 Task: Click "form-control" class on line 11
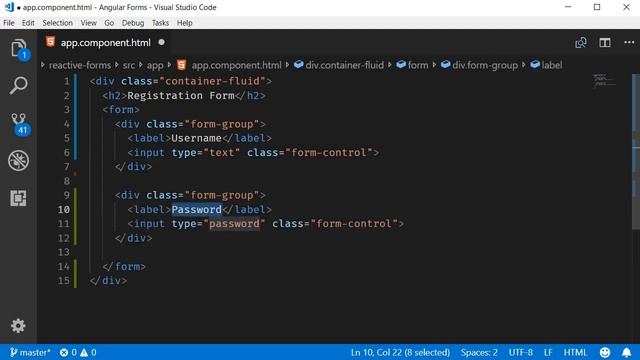(x=354, y=224)
